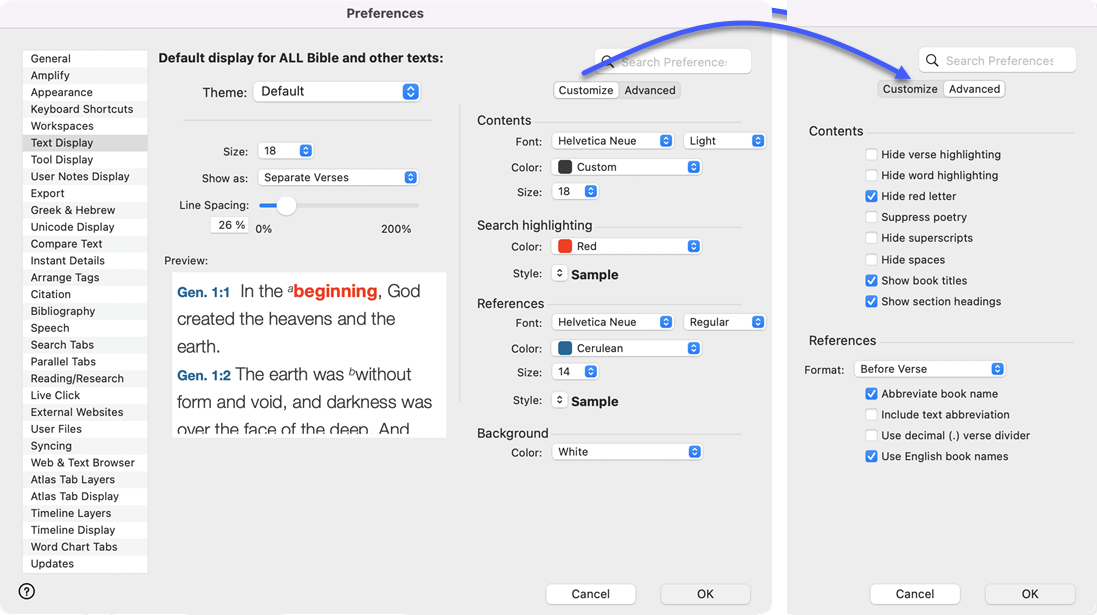The height and width of the screenshot is (615, 1097).
Task: Click the help question mark icon
Action: [27, 591]
